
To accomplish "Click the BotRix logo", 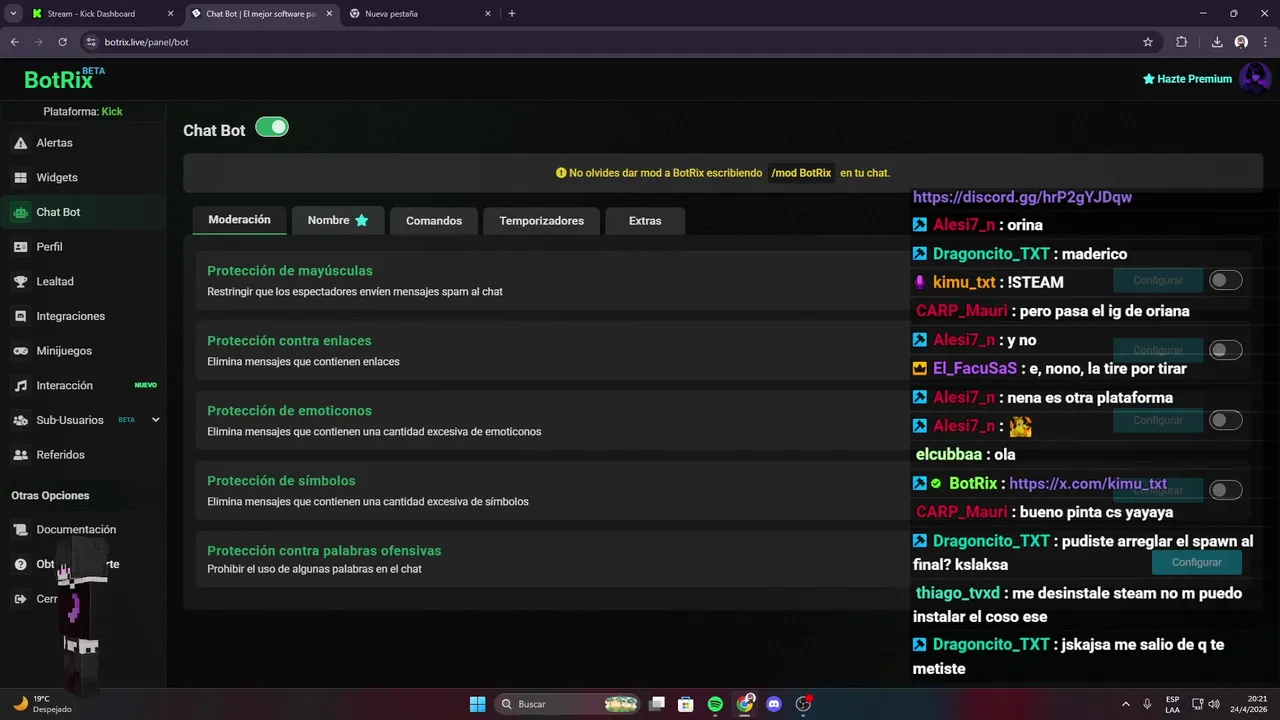I will pos(64,79).
